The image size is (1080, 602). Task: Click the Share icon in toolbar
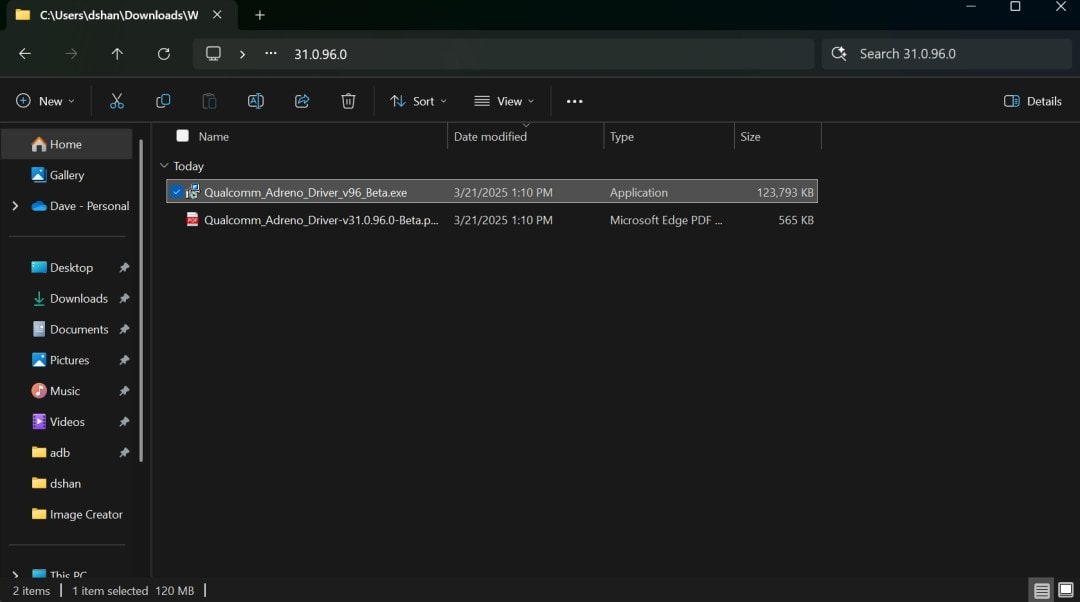pos(302,101)
